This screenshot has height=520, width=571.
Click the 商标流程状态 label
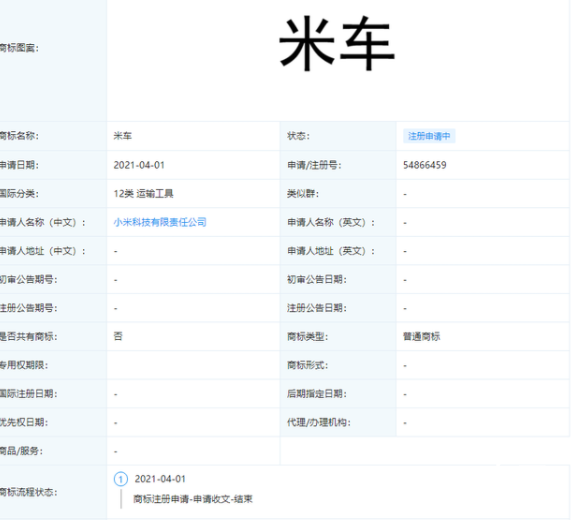[x=28, y=492]
